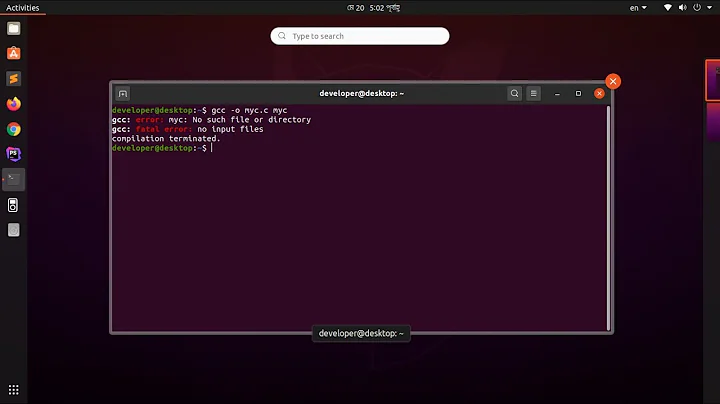
Task: Open the Files app in dock
Action: [x=14, y=28]
